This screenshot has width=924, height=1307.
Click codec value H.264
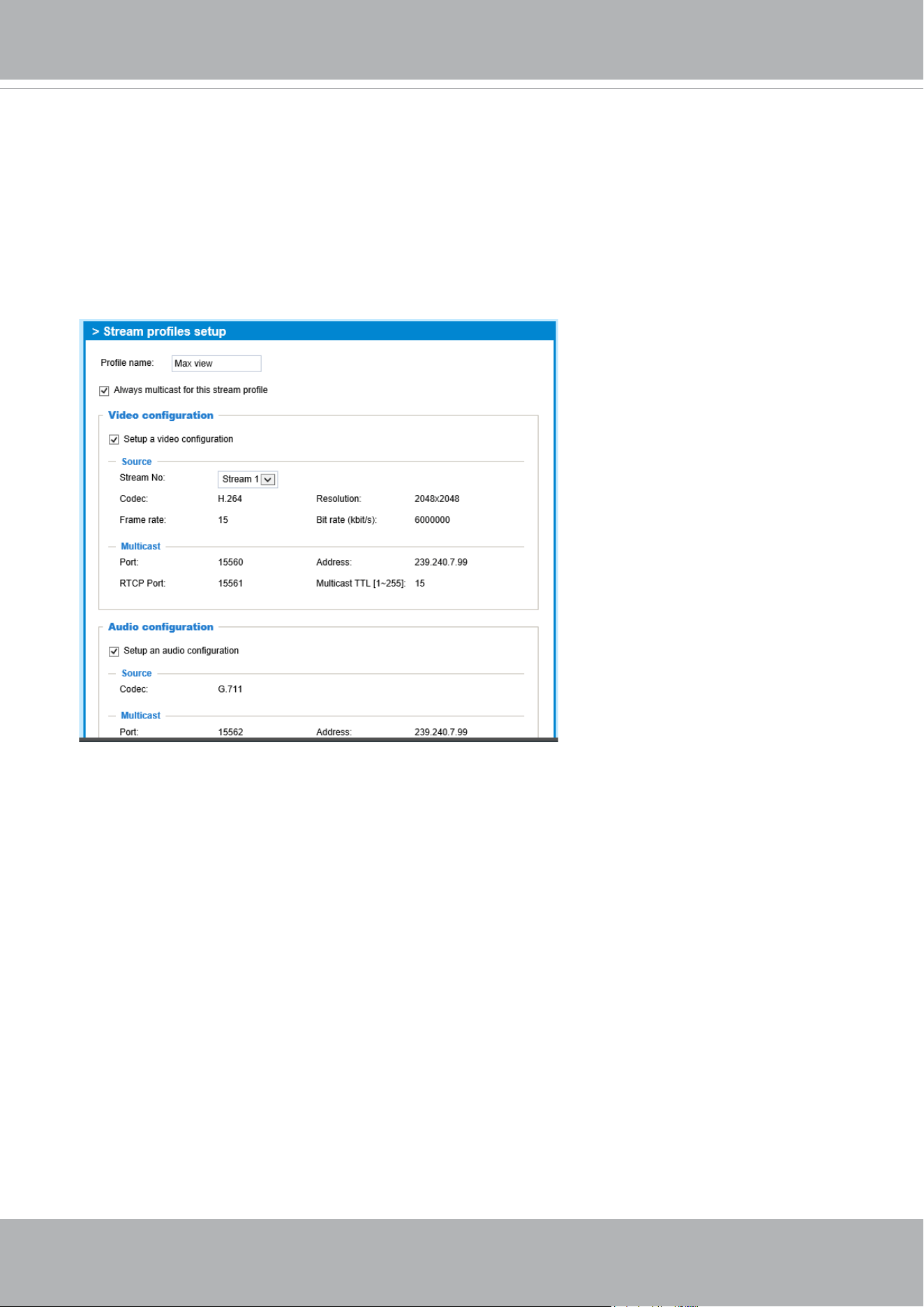click(x=230, y=499)
